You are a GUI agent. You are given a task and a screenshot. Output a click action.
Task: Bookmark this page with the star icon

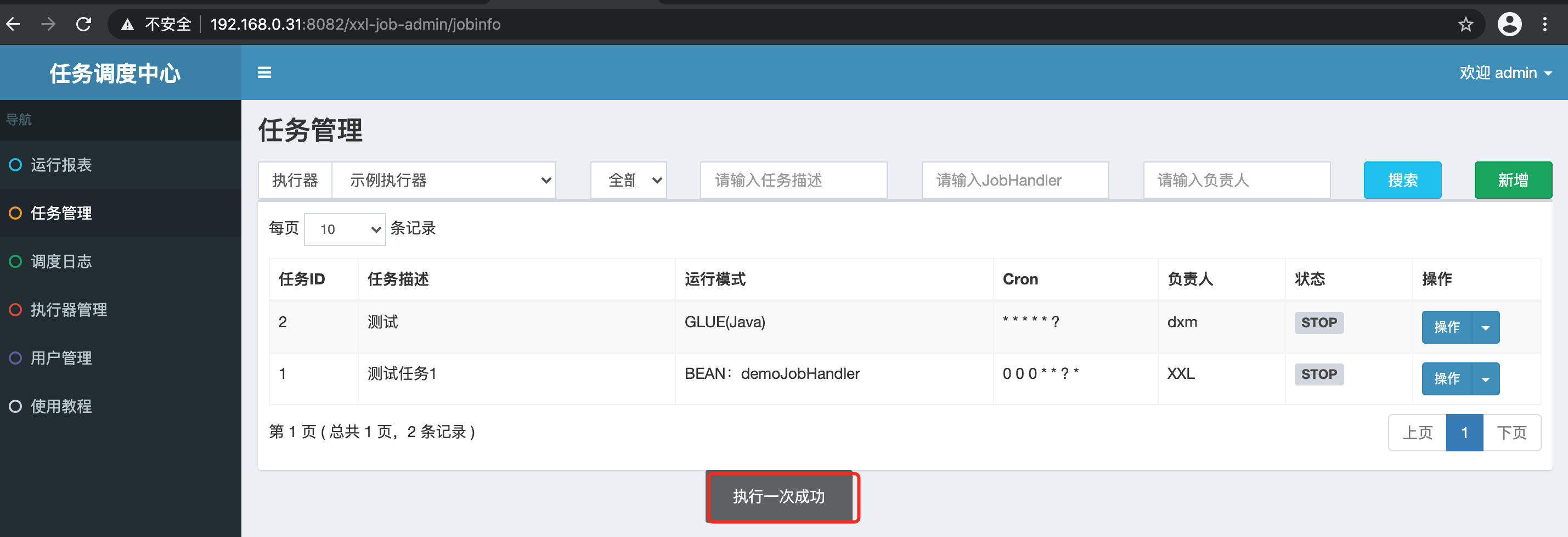tap(1466, 24)
